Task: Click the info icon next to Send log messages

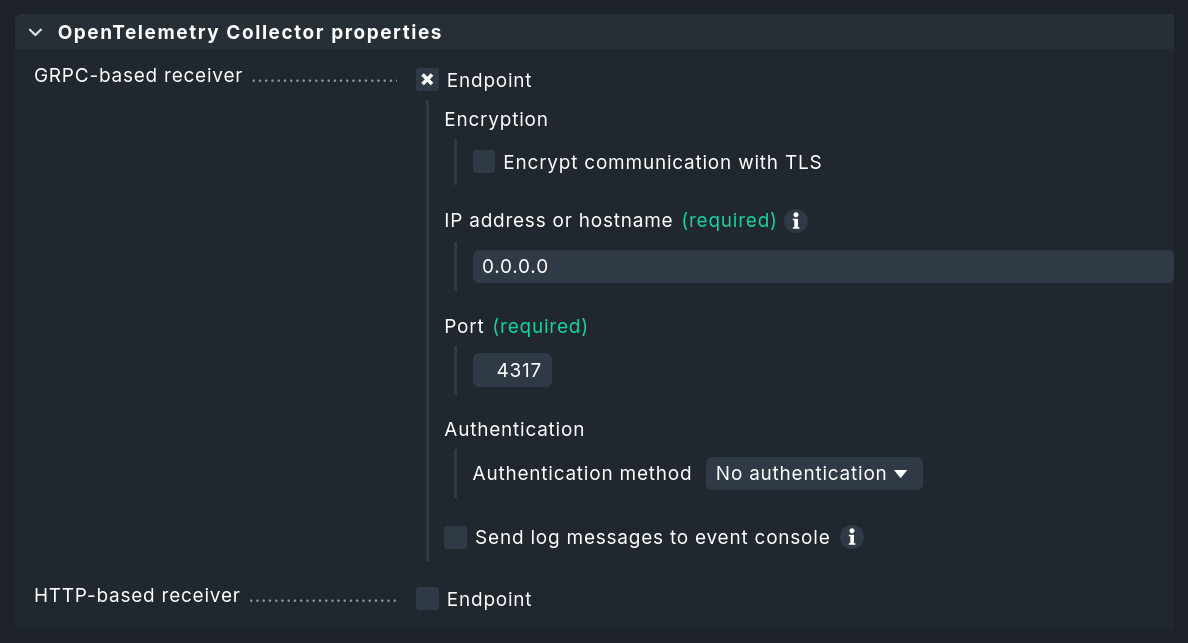Action: pos(852,537)
